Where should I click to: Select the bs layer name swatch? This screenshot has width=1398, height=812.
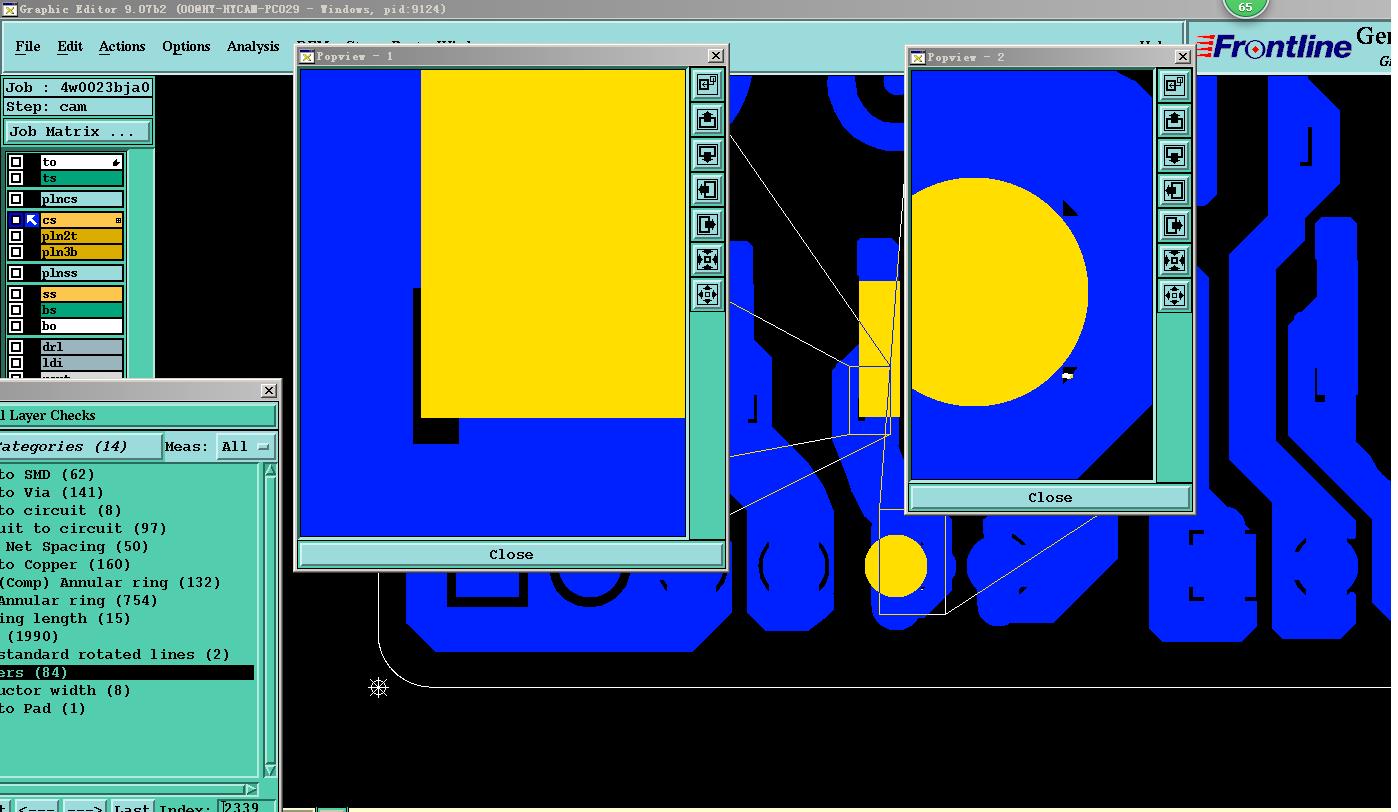coord(81,310)
